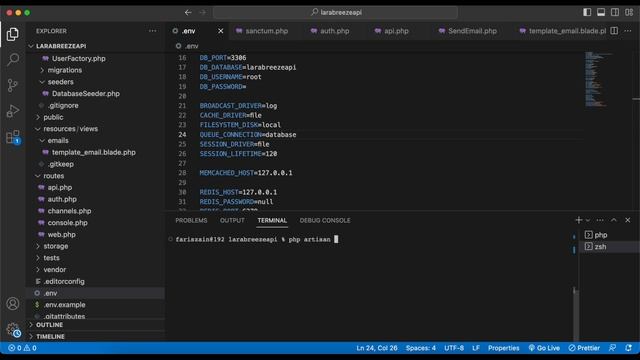This screenshot has height=360, width=640.
Task: Select the php terminal instance
Action: click(609, 235)
